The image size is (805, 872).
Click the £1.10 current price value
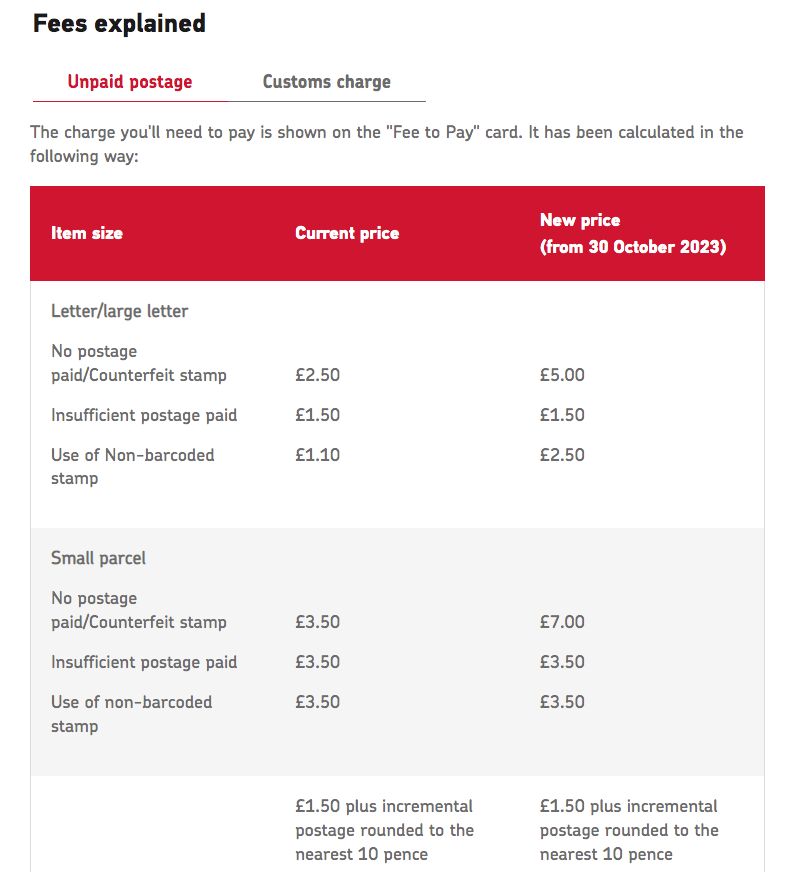(318, 455)
